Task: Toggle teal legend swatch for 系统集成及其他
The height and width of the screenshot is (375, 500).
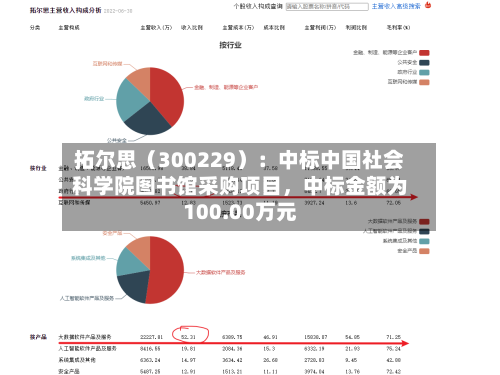Action: click(x=424, y=241)
